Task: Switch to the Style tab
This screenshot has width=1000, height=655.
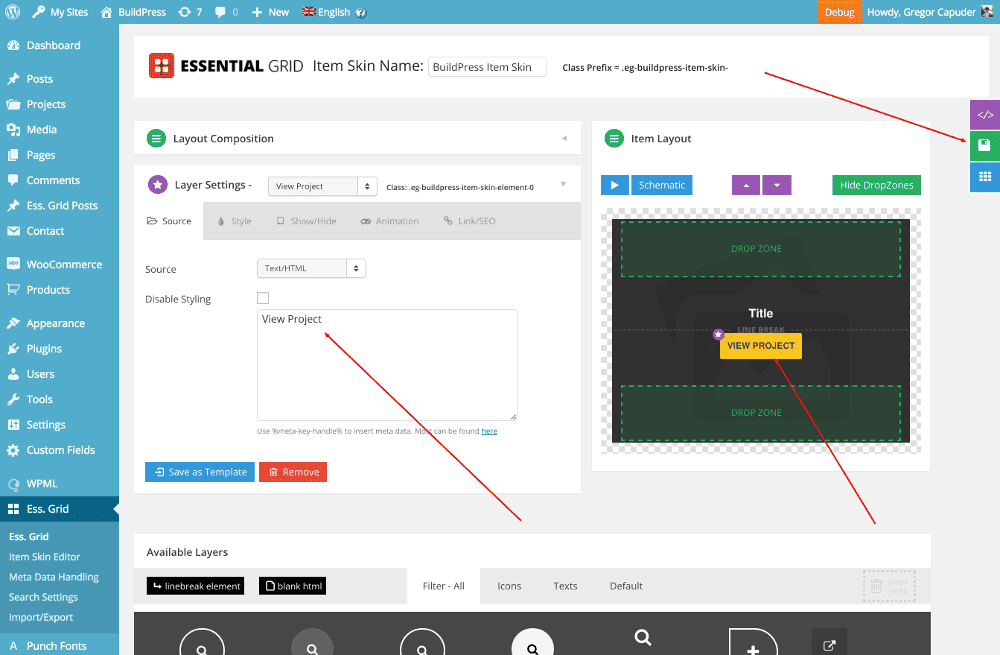Action: (234, 221)
